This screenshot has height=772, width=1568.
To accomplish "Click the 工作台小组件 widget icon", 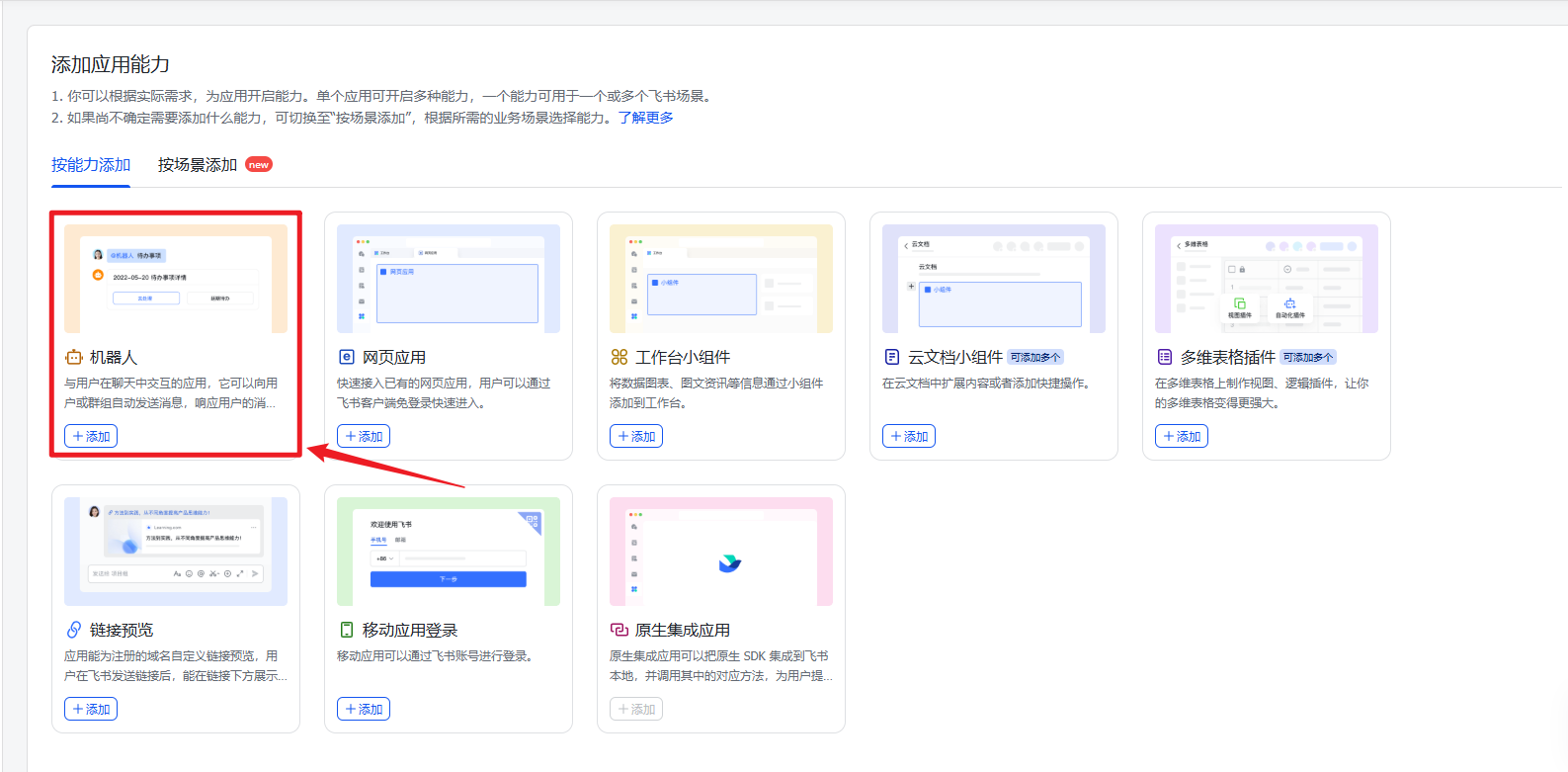I will tap(619, 357).
